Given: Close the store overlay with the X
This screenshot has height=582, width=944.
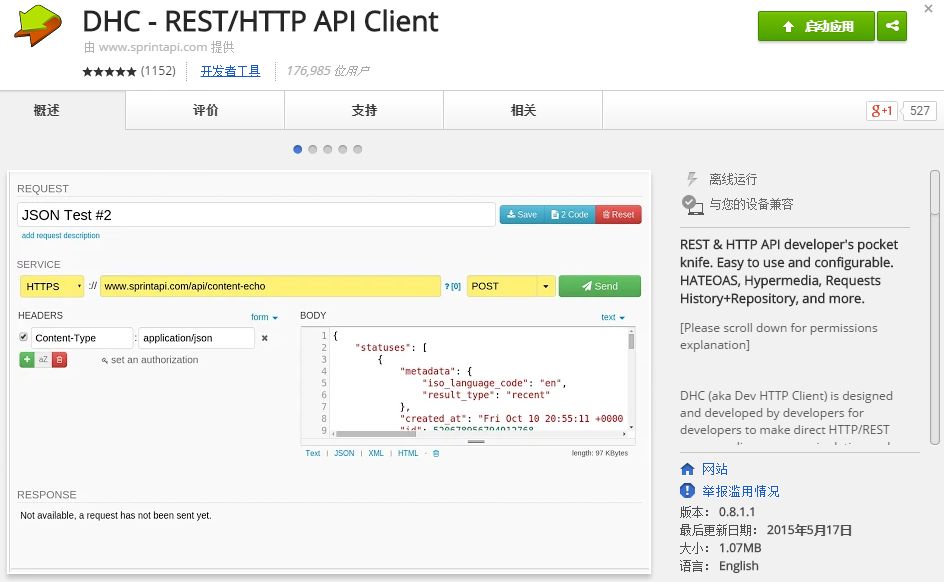Looking at the screenshot, I should 928,9.
